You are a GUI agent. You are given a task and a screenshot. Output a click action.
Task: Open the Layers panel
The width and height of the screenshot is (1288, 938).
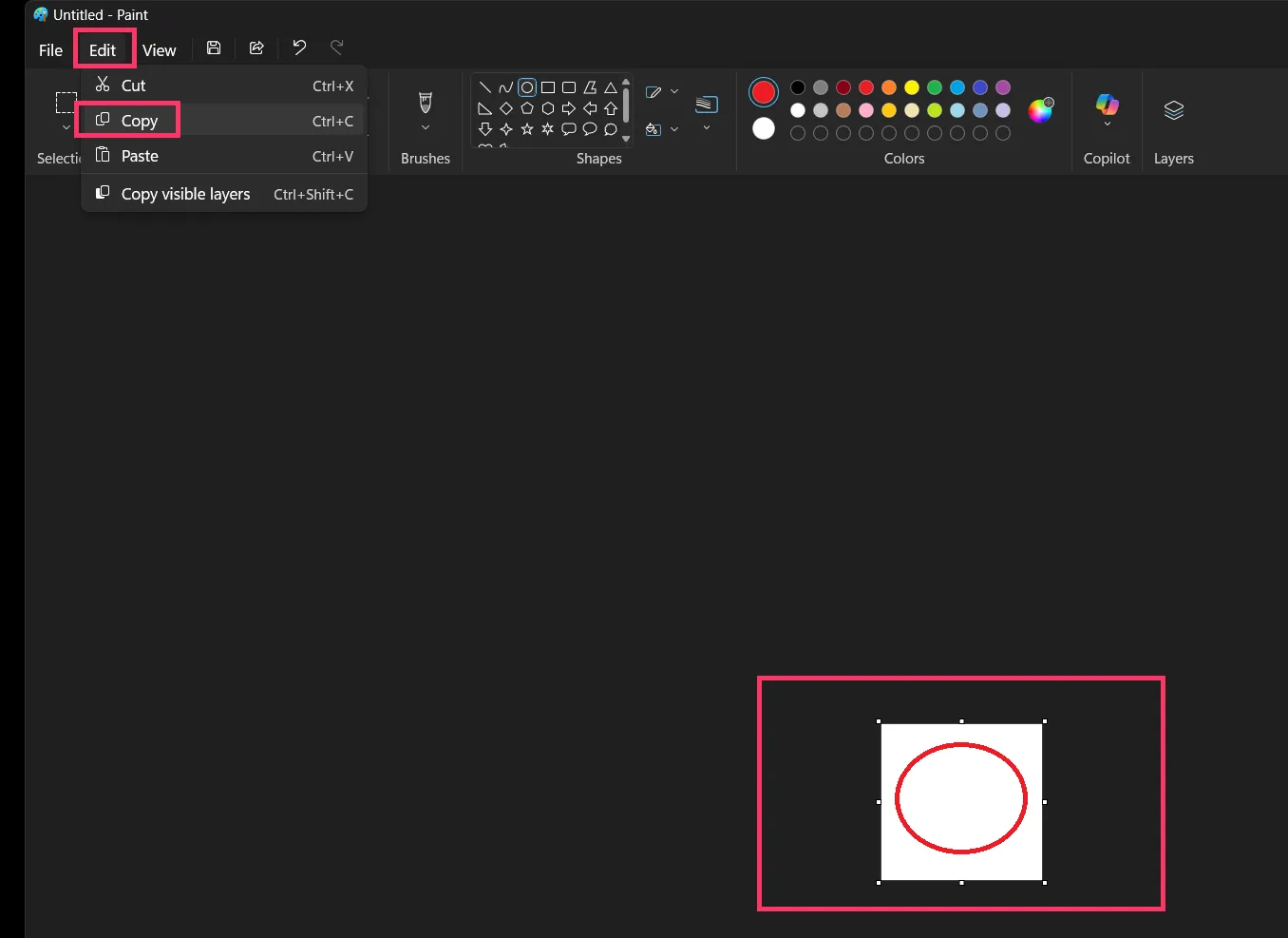1174,110
